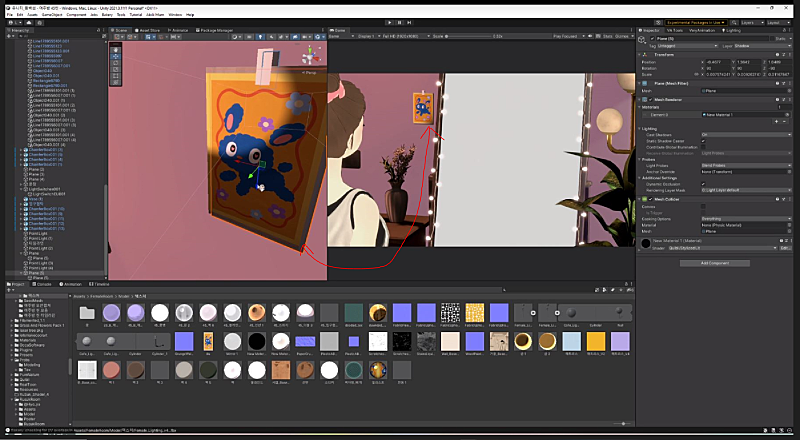Click the Add Component button
This screenshot has width=800, height=440.
714,263
